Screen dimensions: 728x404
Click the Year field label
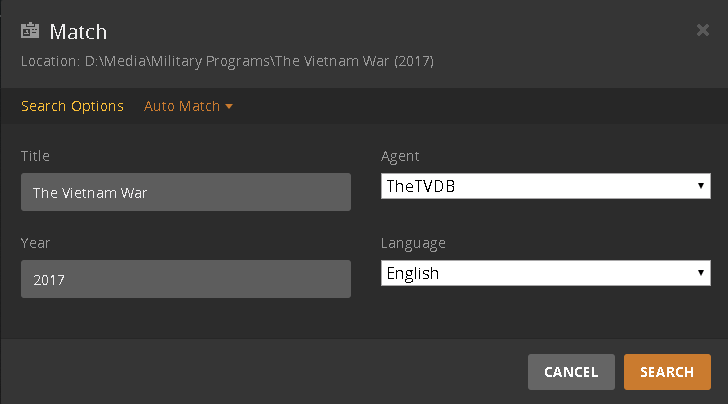[35, 243]
